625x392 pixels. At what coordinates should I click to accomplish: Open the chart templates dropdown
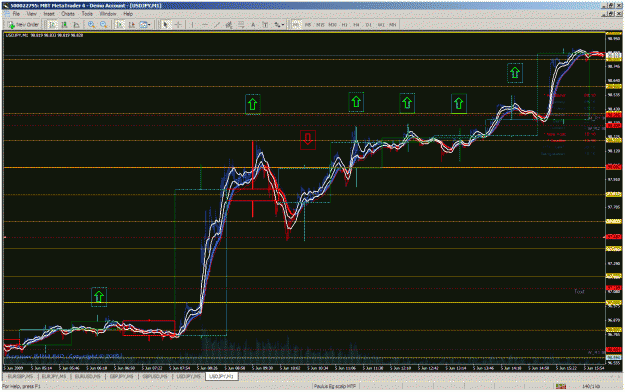[145, 25]
